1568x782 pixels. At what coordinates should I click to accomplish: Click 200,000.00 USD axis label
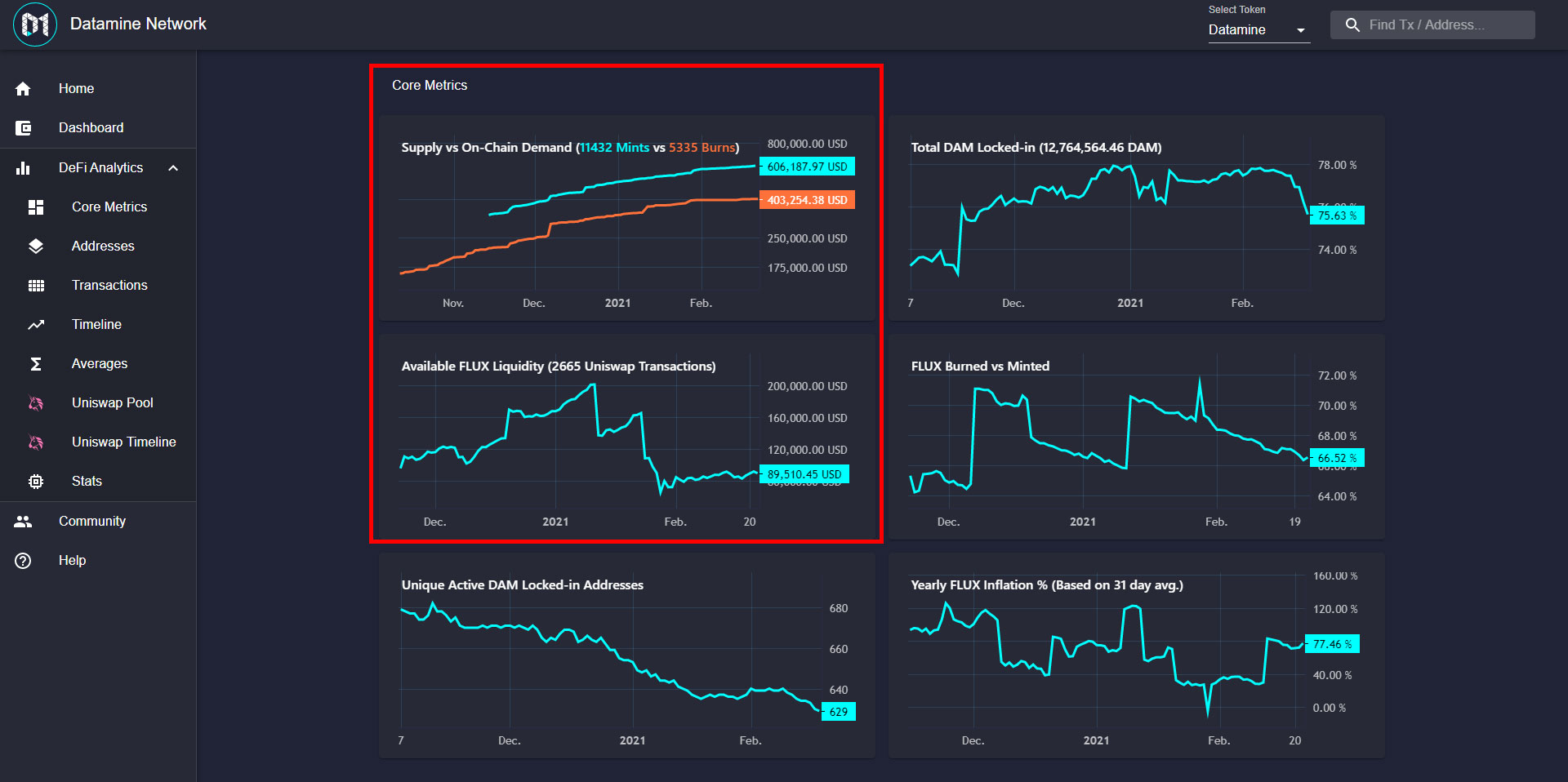pos(807,386)
